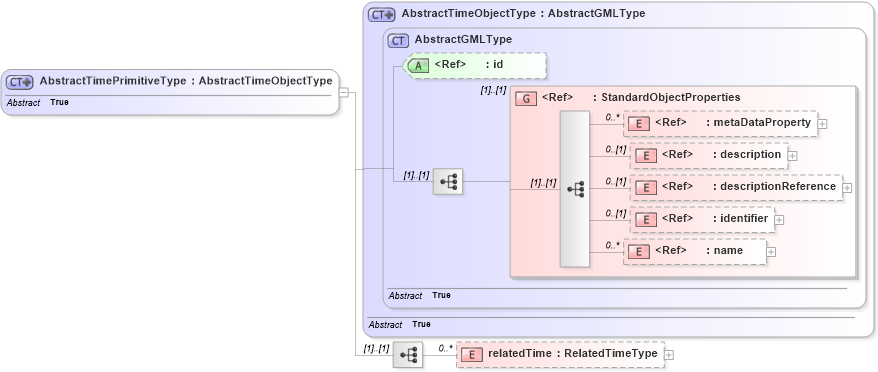This screenshot has width=878, height=372.
Task: Select the AbstractTimeObjectType : AbstractGMLType title
Action: tap(524, 14)
